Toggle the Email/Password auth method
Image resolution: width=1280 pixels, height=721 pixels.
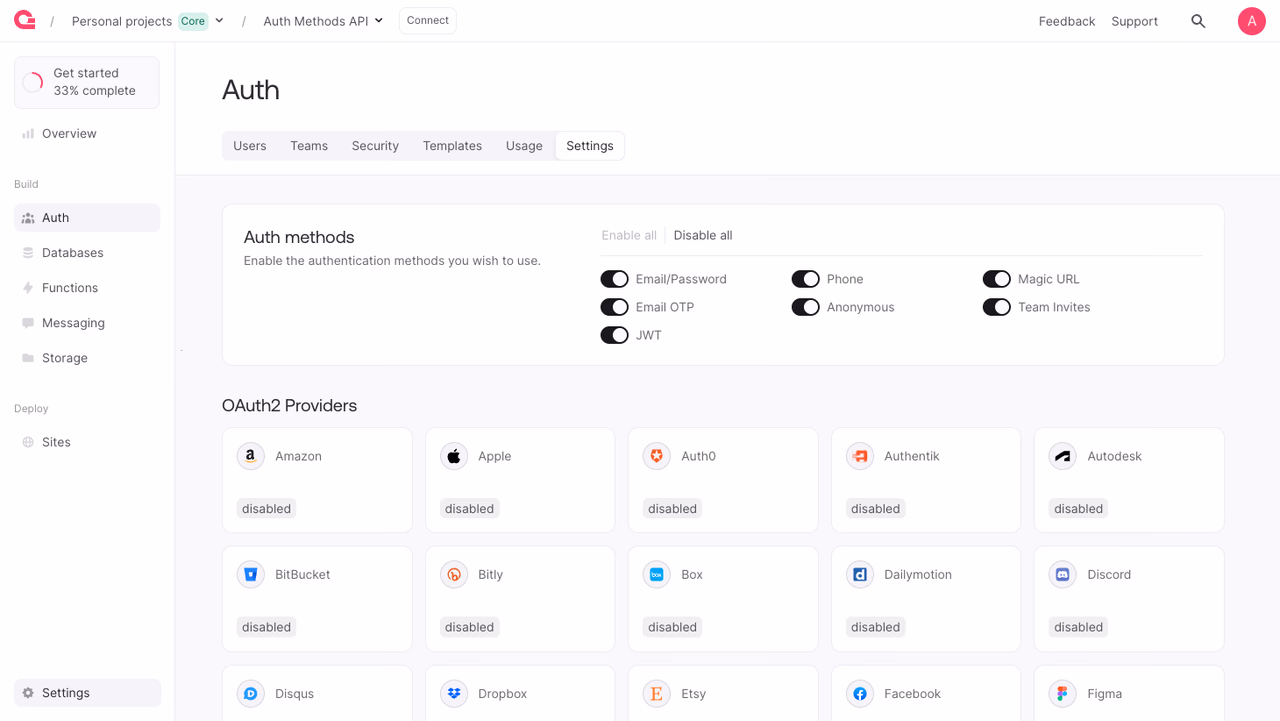coord(614,279)
